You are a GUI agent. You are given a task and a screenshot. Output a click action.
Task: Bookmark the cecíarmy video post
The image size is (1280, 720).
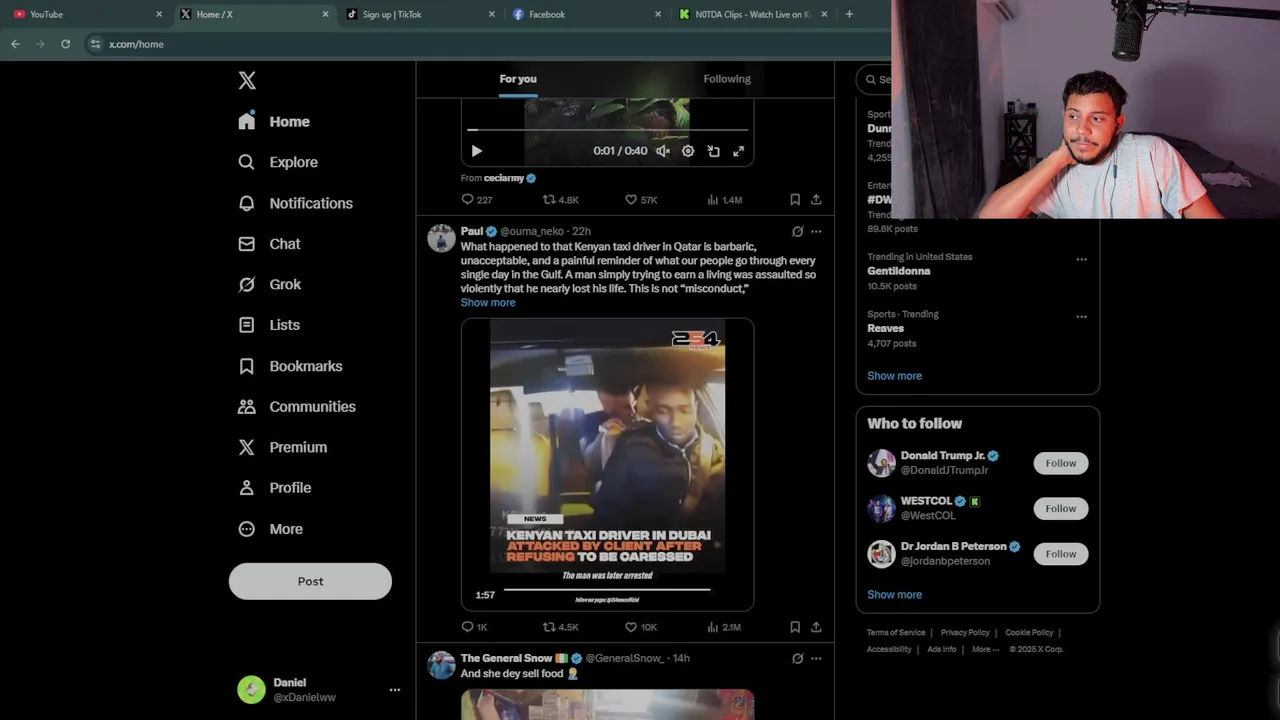tap(795, 200)
